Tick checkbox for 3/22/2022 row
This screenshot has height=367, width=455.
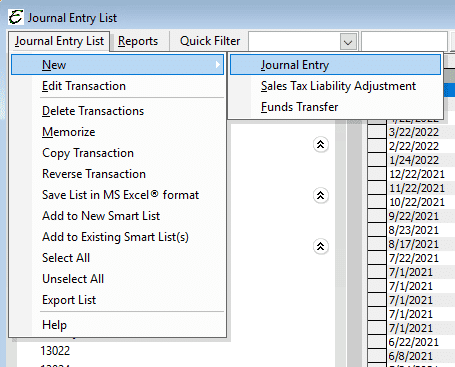[x=377, y=132]
